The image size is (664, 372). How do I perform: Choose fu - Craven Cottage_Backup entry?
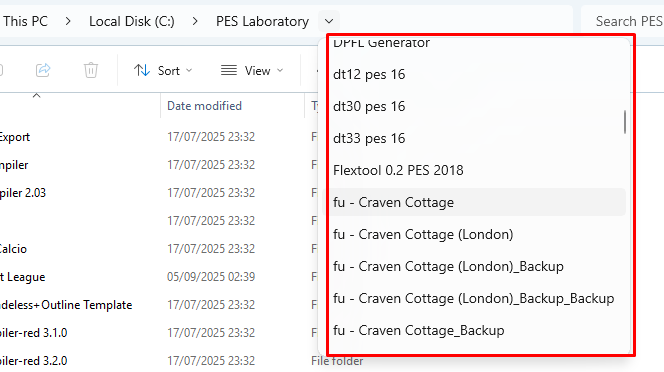pos(477,330)
